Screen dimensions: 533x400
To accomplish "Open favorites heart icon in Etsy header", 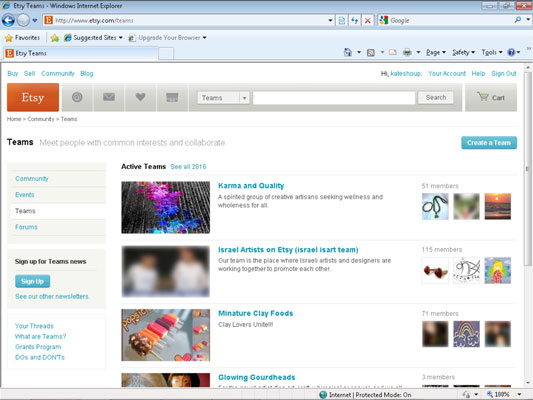I will [x=140, y=97].
